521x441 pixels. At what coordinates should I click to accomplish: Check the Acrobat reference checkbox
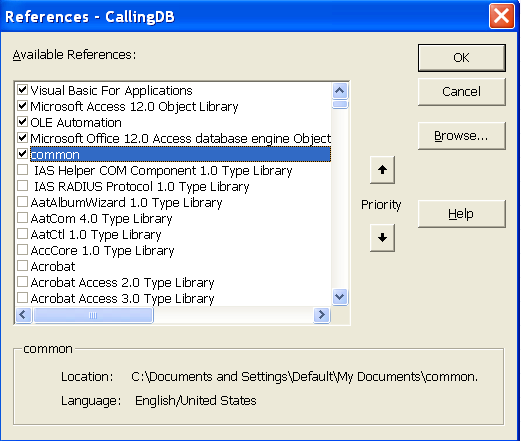point(22,266)
